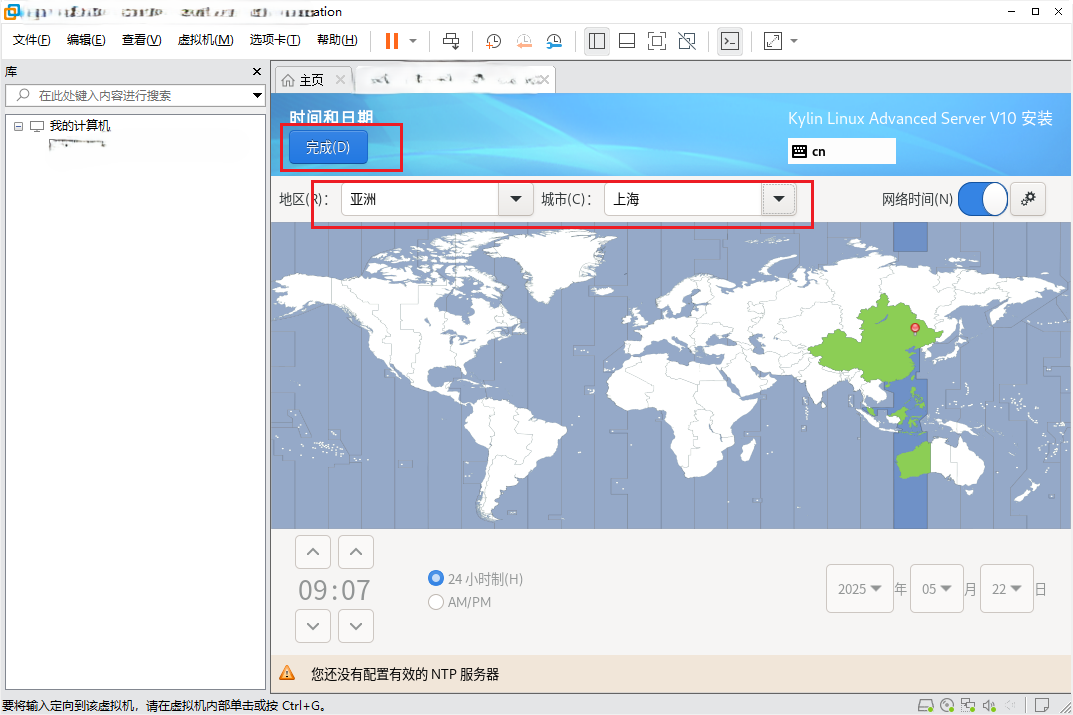Take a snapshot of the virtual machine
The height and width of the screenshot is (715, 1073).
[493, 41]
